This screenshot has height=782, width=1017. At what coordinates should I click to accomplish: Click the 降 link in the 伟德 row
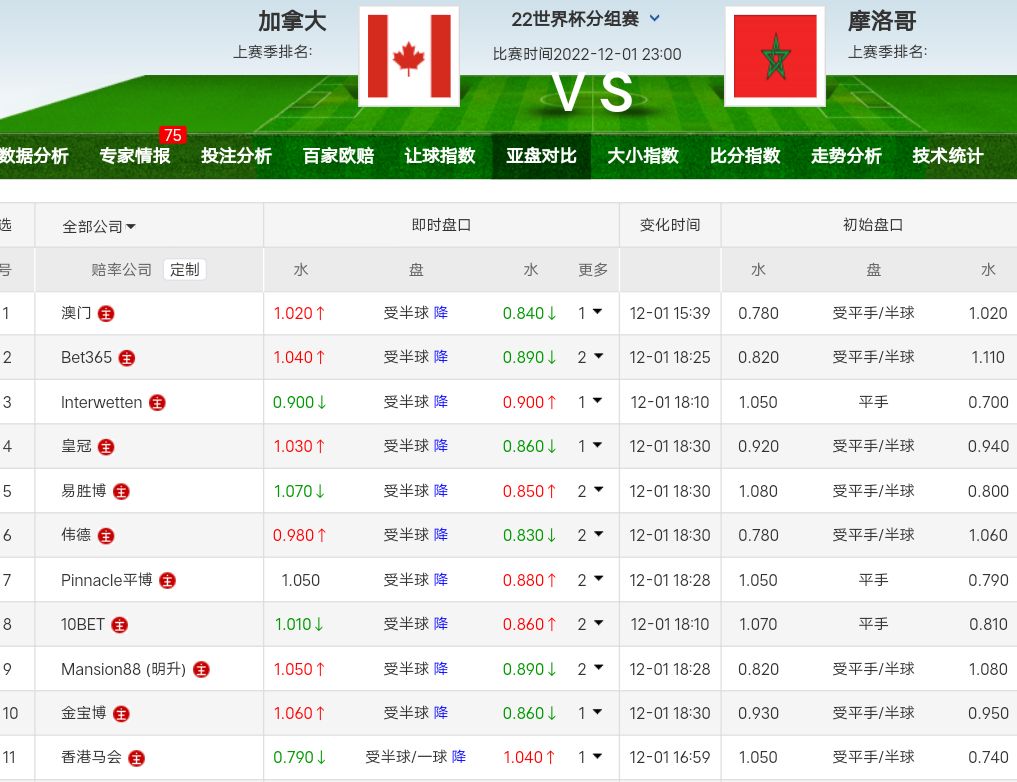click(x=441, y=535)
